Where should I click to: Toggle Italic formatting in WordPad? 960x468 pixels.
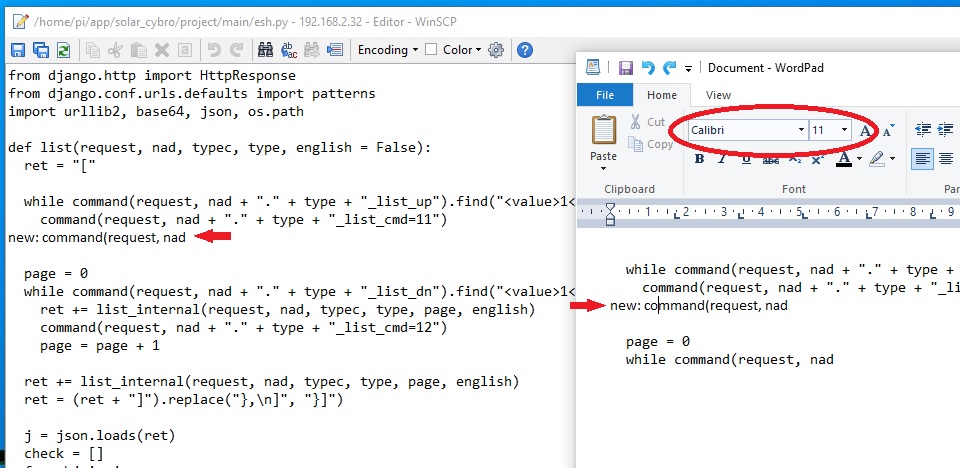click(720, 158)
